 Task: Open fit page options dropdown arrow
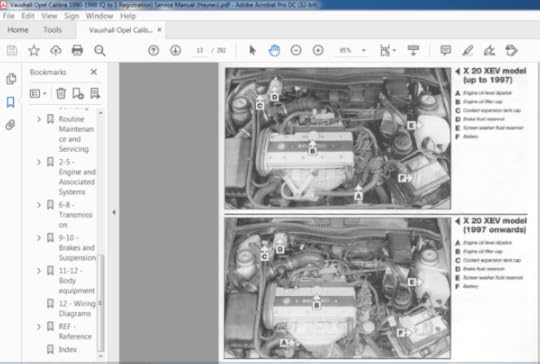tap(394, 51)
